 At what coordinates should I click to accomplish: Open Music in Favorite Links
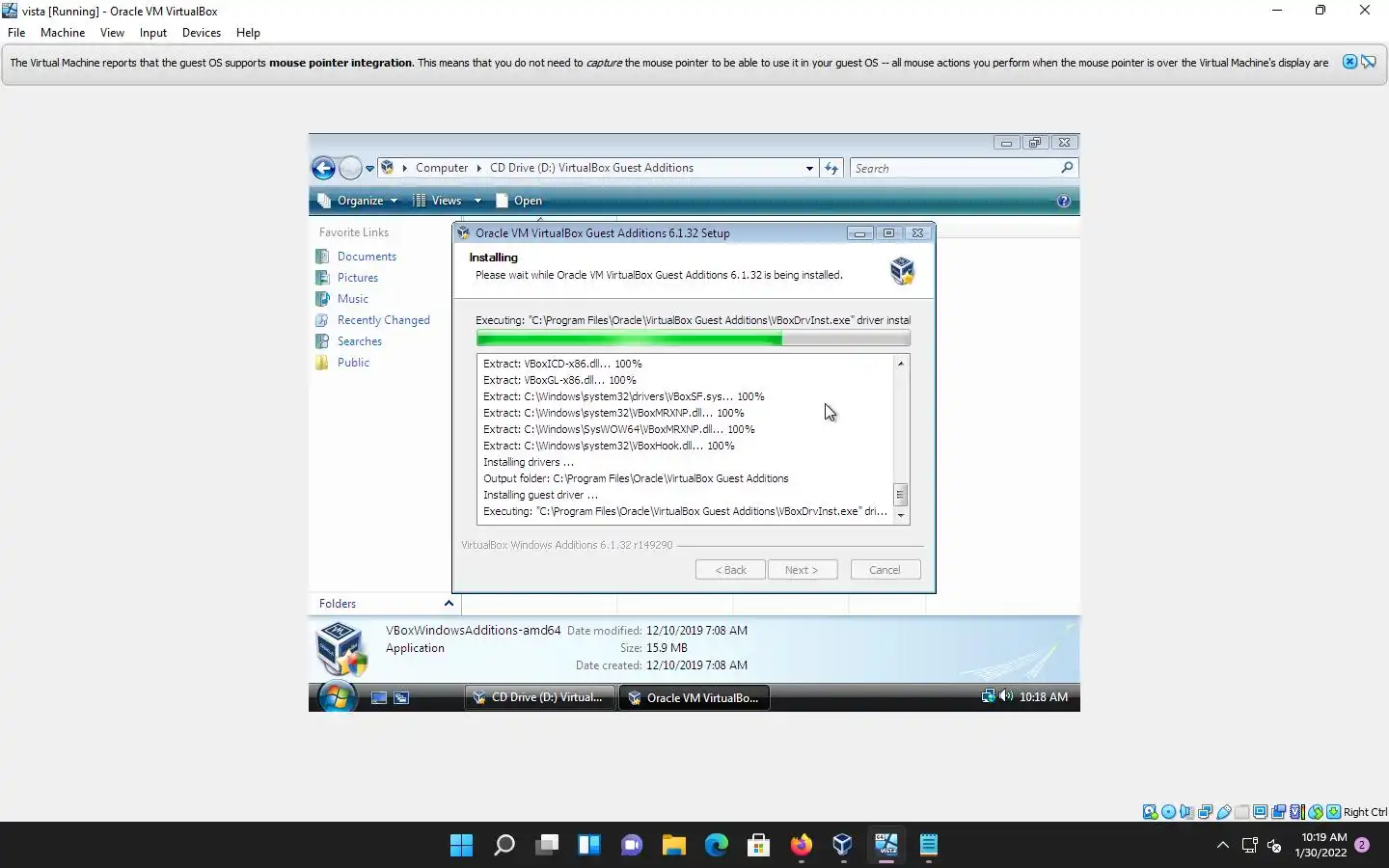(353, 299)
